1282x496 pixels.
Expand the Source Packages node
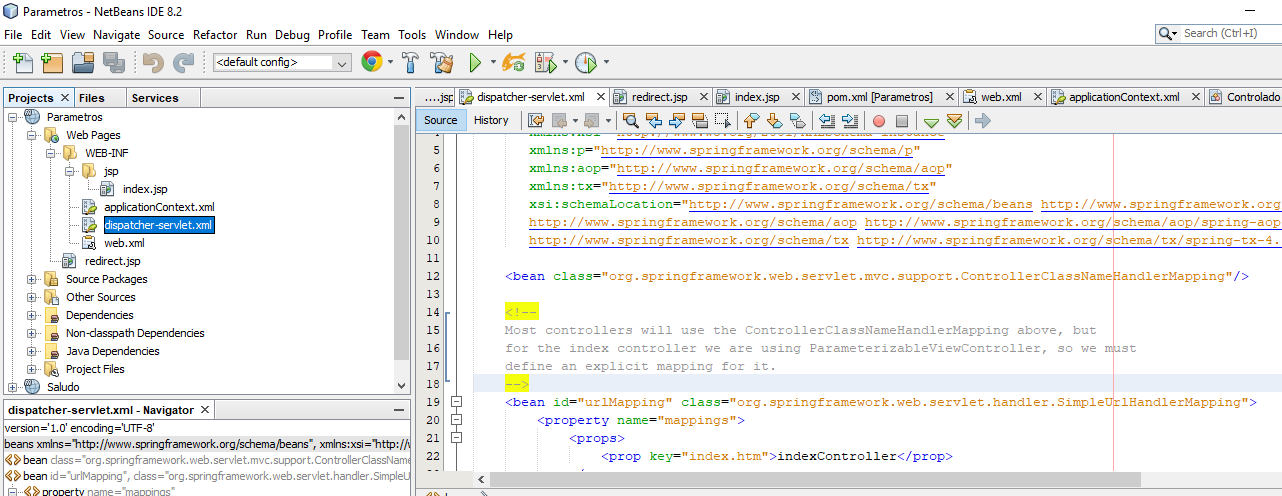tap(32, 279)
